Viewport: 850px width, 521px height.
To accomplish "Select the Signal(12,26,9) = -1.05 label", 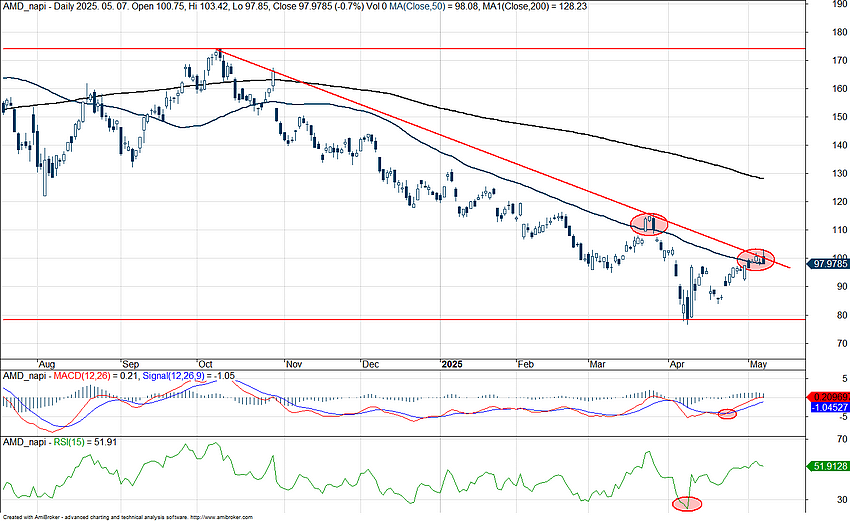I will (188, 376).
